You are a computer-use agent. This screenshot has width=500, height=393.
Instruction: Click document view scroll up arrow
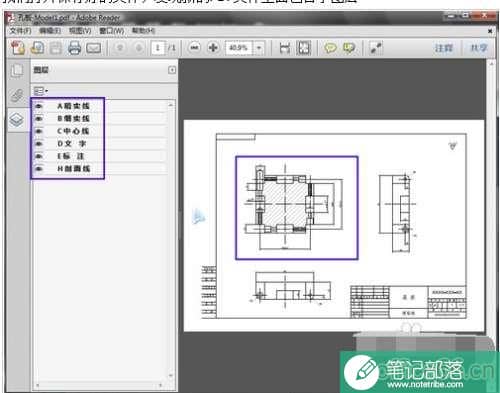point(491,64)
